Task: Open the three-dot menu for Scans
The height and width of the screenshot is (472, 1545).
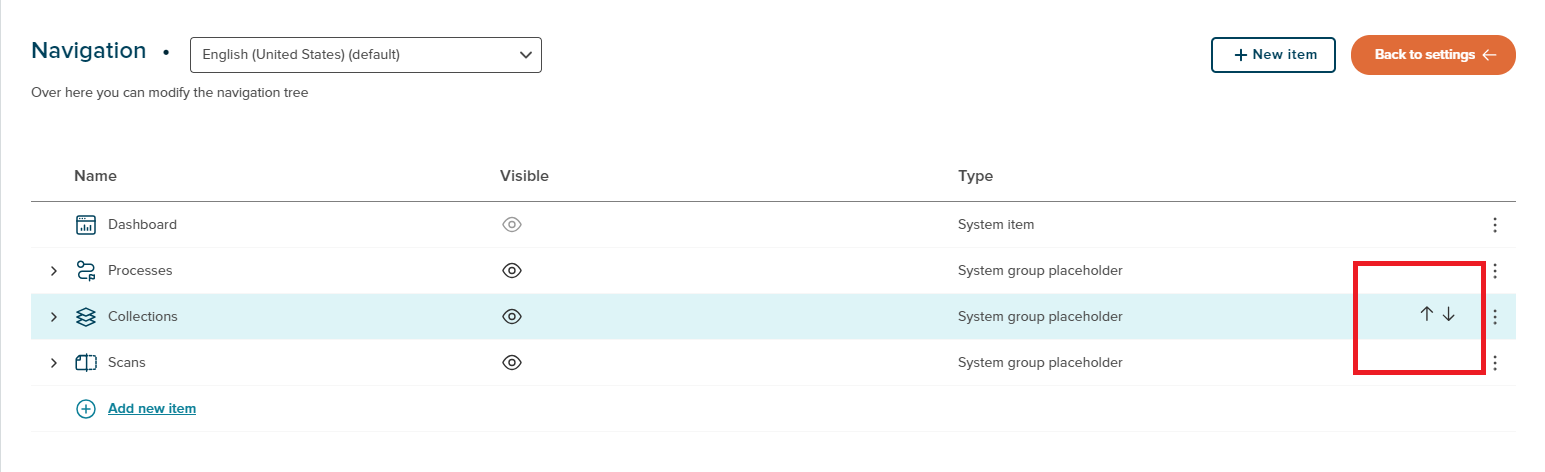Action: pos(1495,363)
